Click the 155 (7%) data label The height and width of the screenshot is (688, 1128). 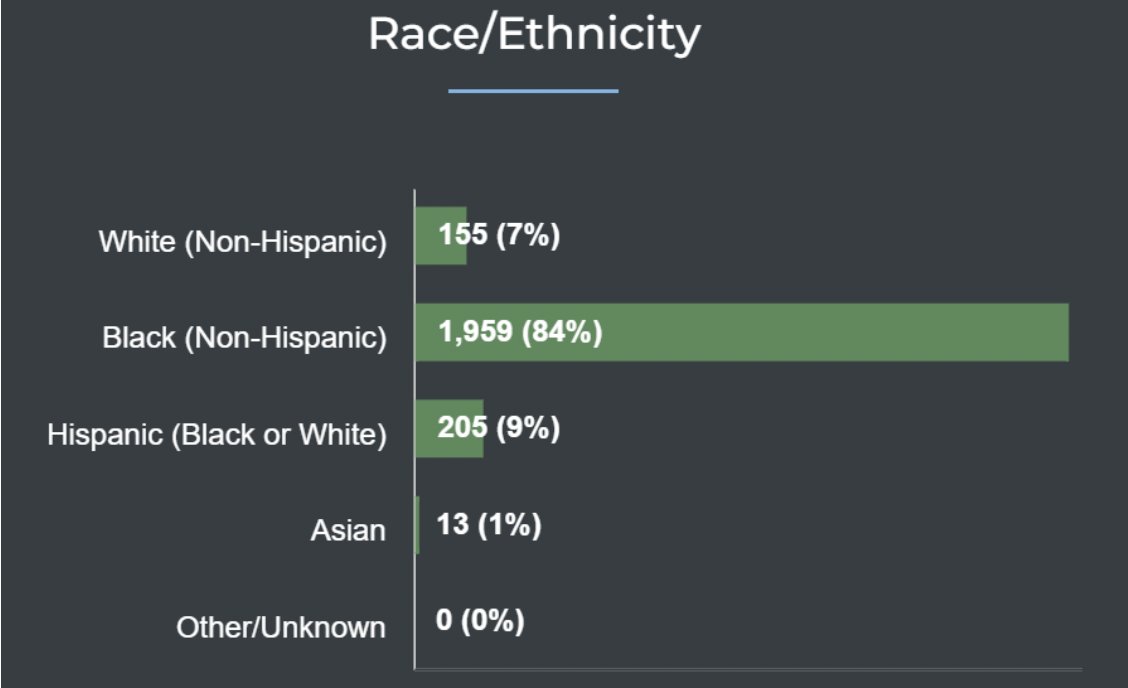pyautogui.click(x=499, y=235)
